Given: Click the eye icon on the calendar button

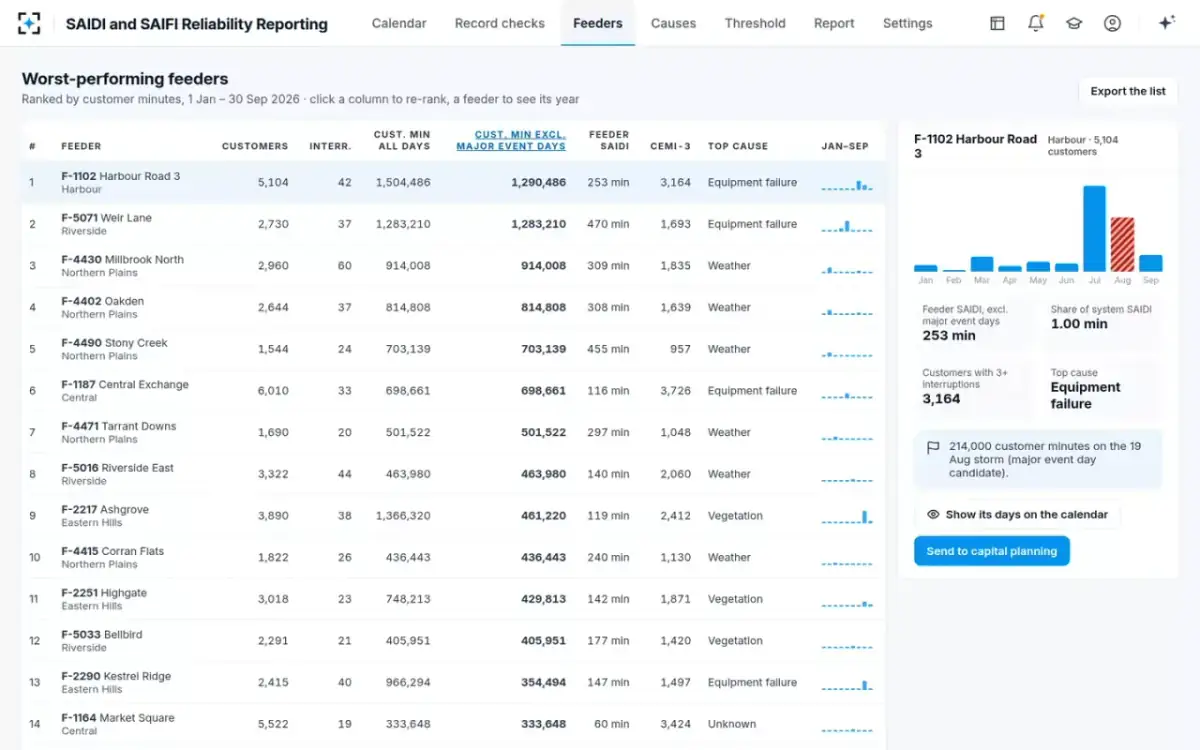Looking at the screenshot, I should pos(933,514).
